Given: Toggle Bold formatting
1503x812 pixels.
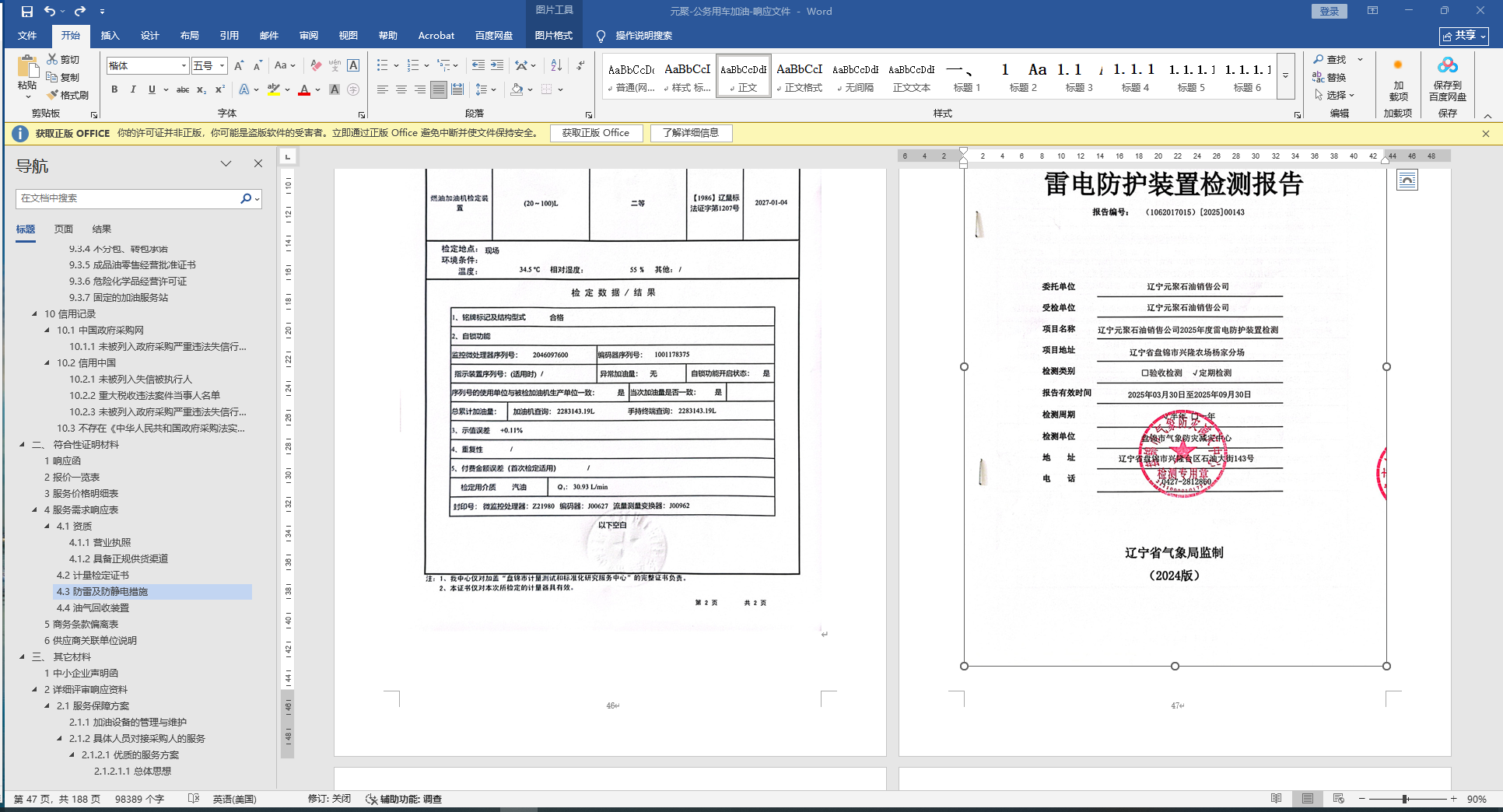Looking at the screenshot, I should tap(114, 89).
